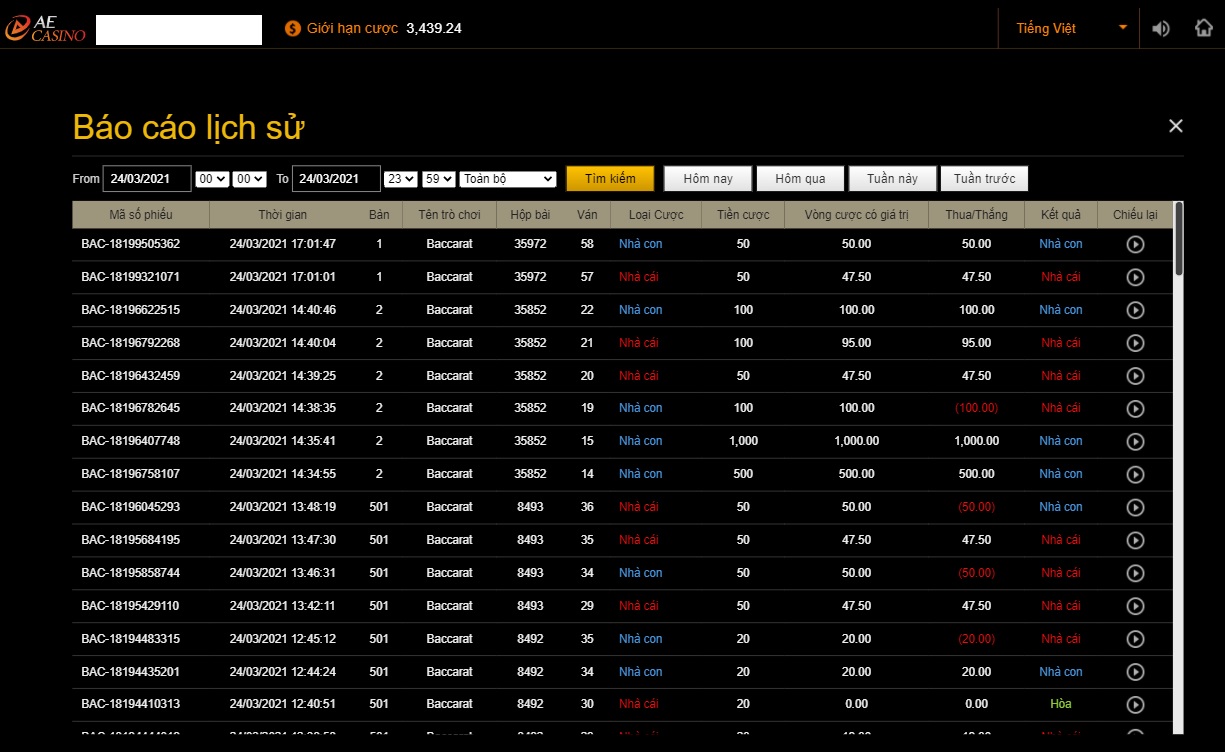
Task: Mute sound with the speaker icon
Action: [x=1160, y=28]
